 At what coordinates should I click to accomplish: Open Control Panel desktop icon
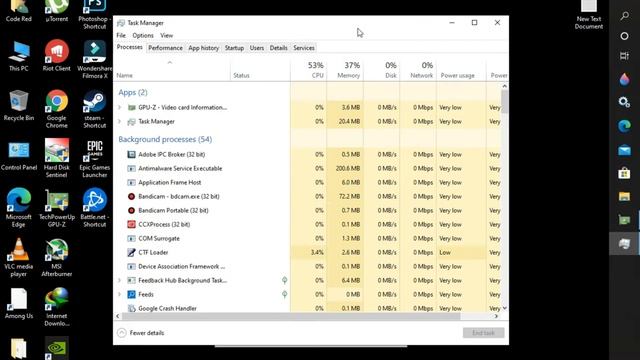click(19, 156)
